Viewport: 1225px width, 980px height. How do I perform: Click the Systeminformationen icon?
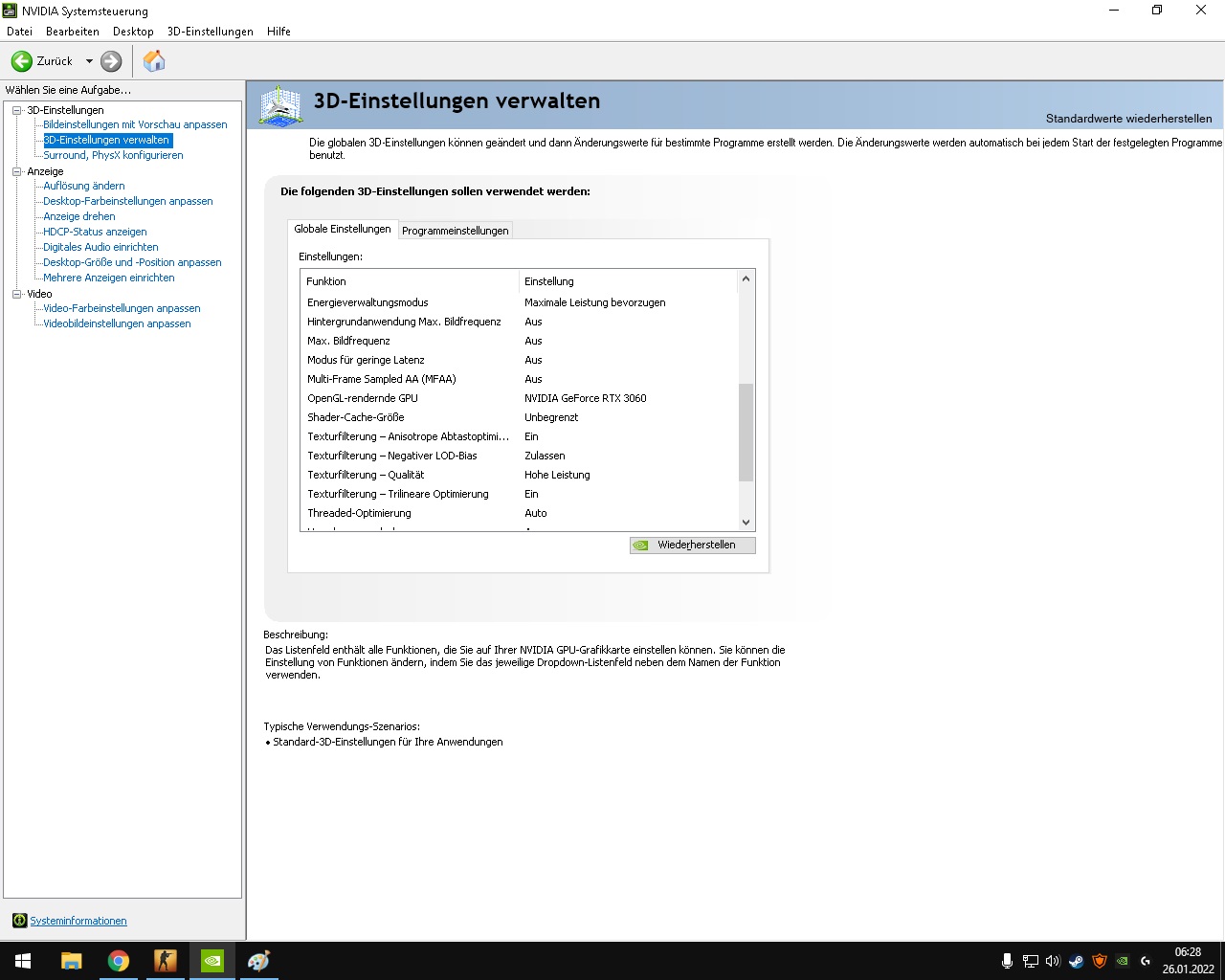pyautogui.click(x=19, y=921)
